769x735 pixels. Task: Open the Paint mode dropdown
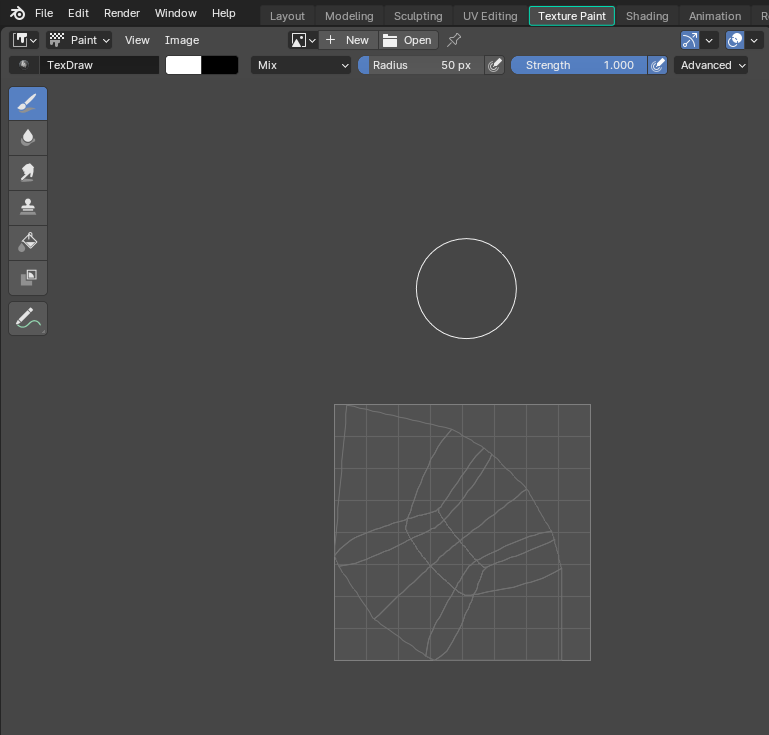point(80,40)
